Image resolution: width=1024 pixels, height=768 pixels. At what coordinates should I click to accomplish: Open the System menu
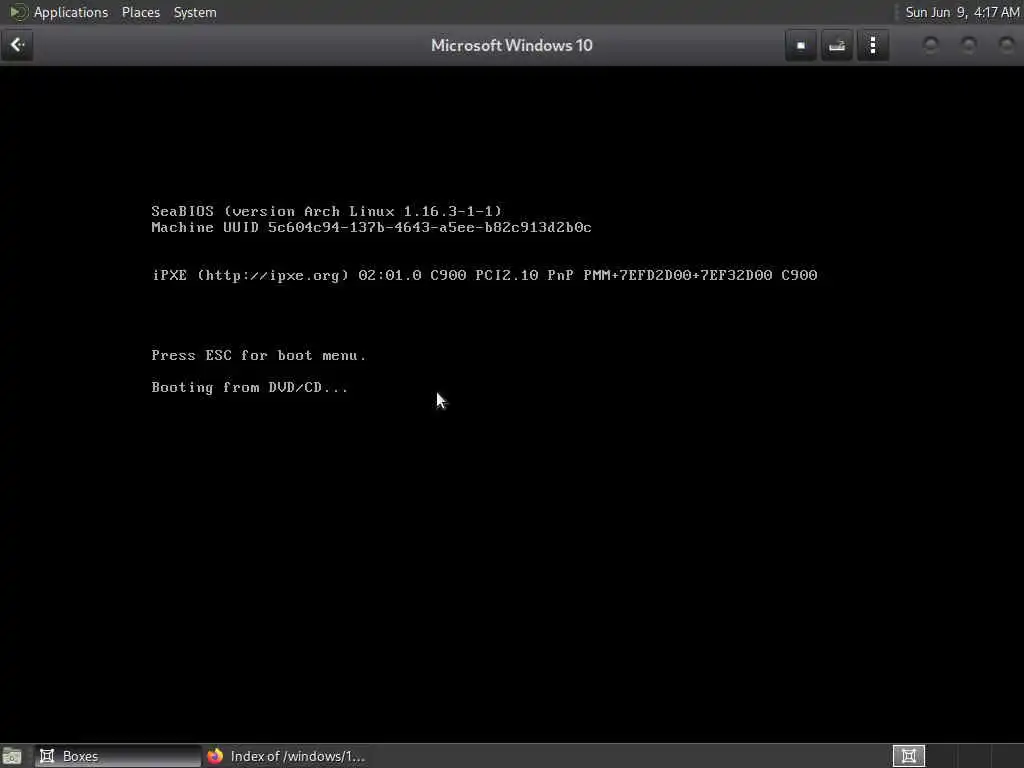point(195,12)
